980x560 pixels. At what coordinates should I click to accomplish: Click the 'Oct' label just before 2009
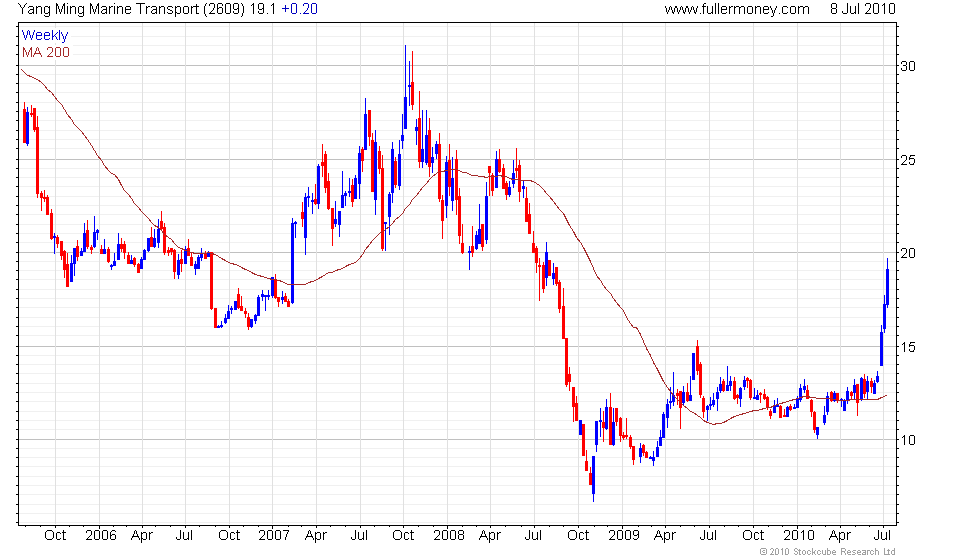pos(578,535)
